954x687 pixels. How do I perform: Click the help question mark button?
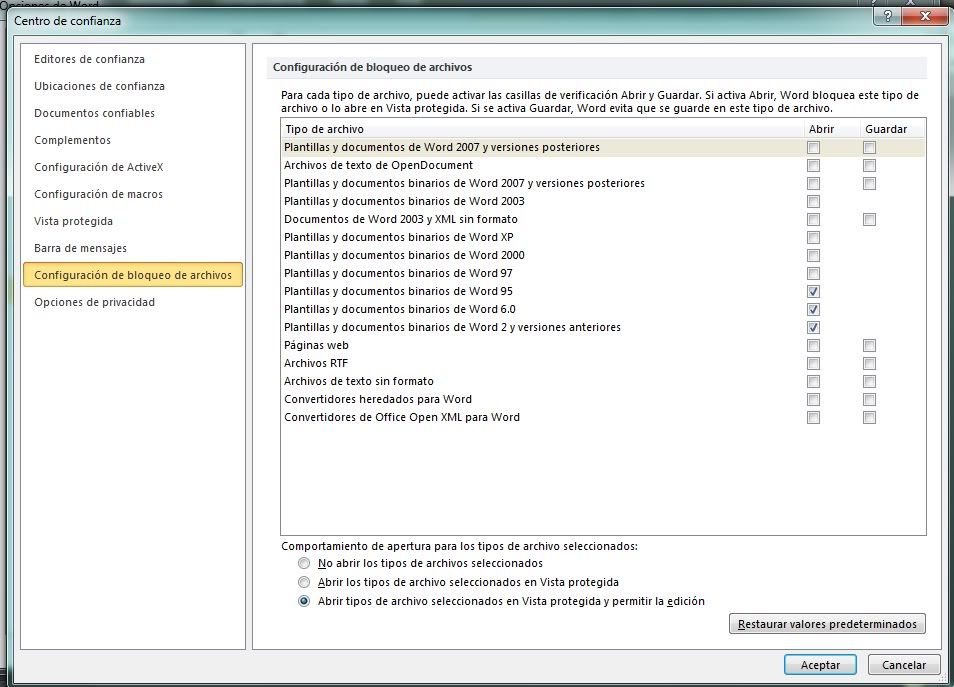click(888, 16)
